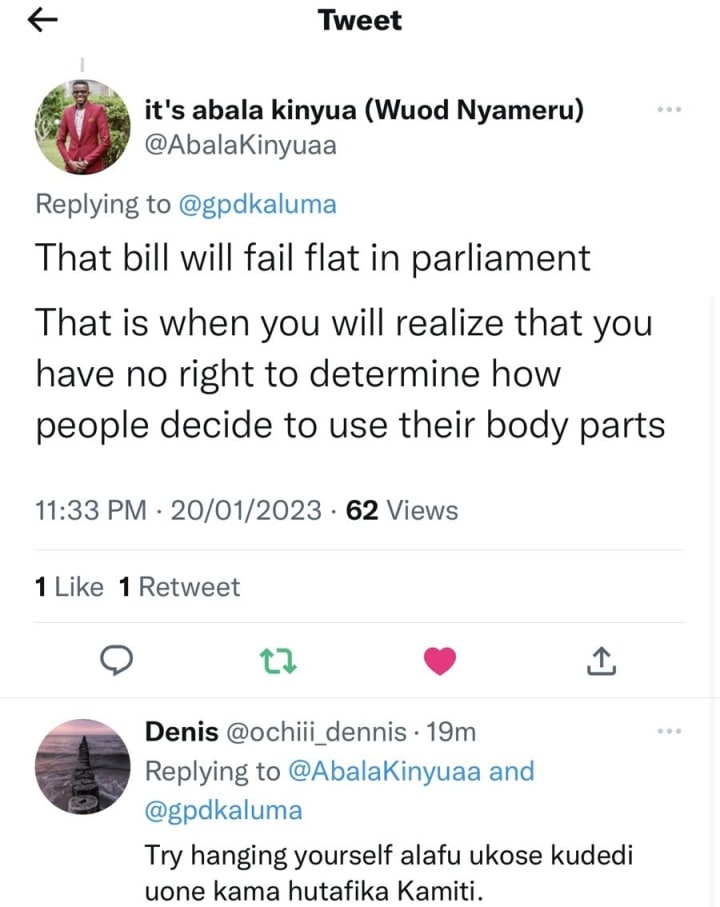View abala kinyua's profile picture
The width and height of the screenshot is (720, 907).
click(83, 127)
